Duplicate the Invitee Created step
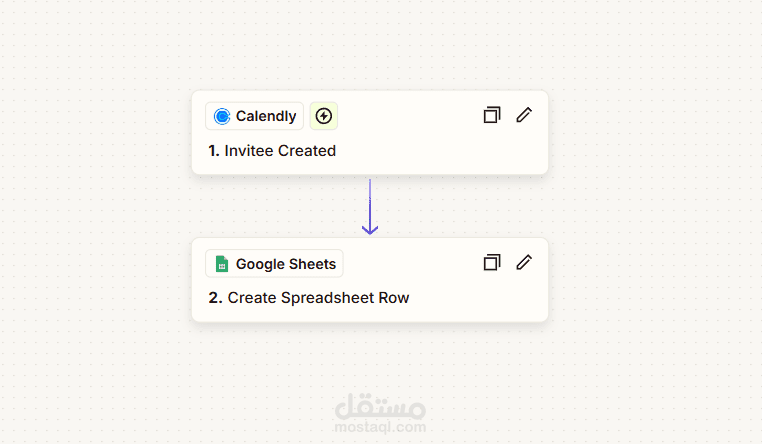Viewport: 762px width, 444px height. [491, 115]
